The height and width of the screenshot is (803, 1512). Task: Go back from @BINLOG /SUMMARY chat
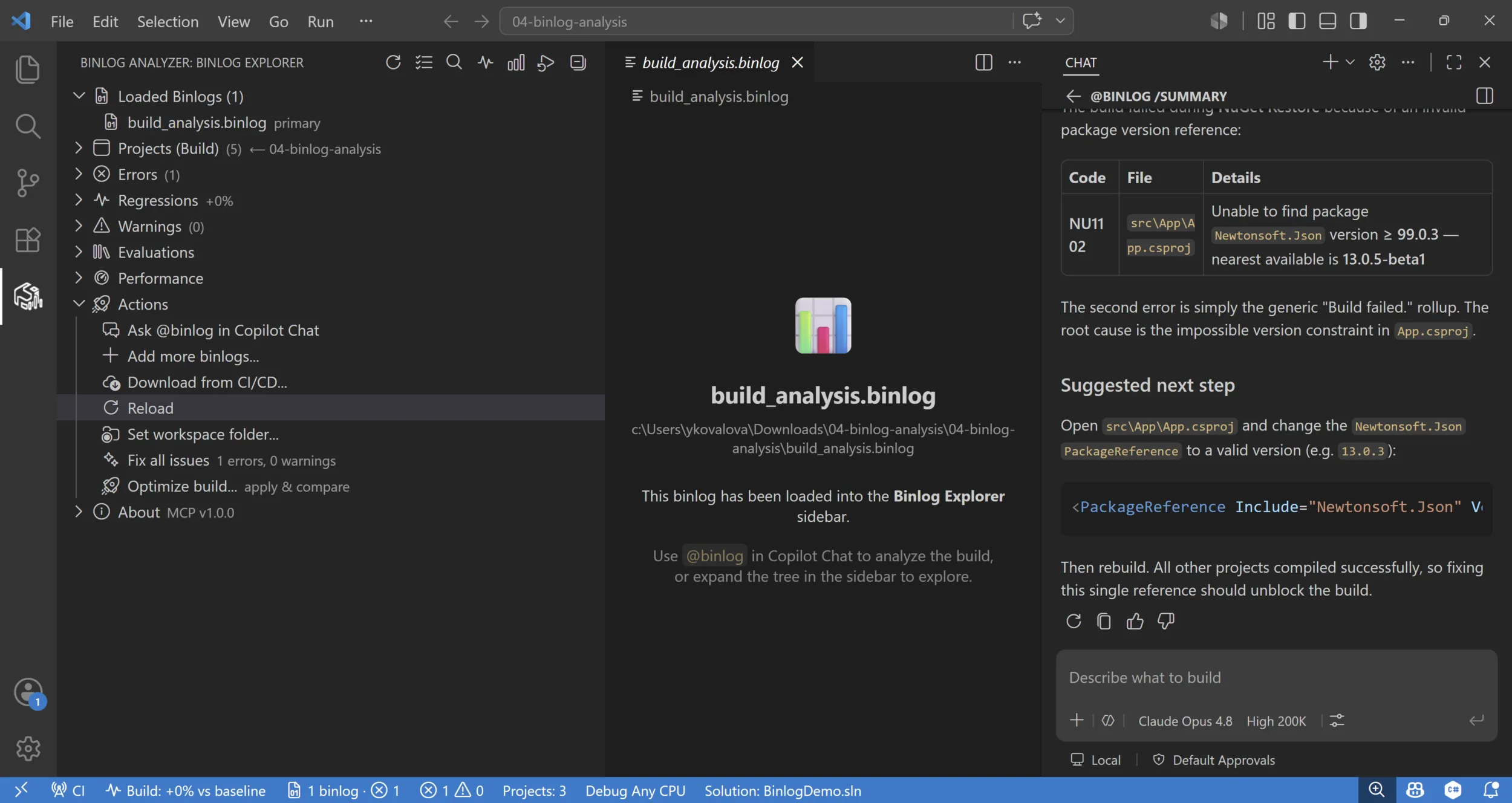(1074, 96)
